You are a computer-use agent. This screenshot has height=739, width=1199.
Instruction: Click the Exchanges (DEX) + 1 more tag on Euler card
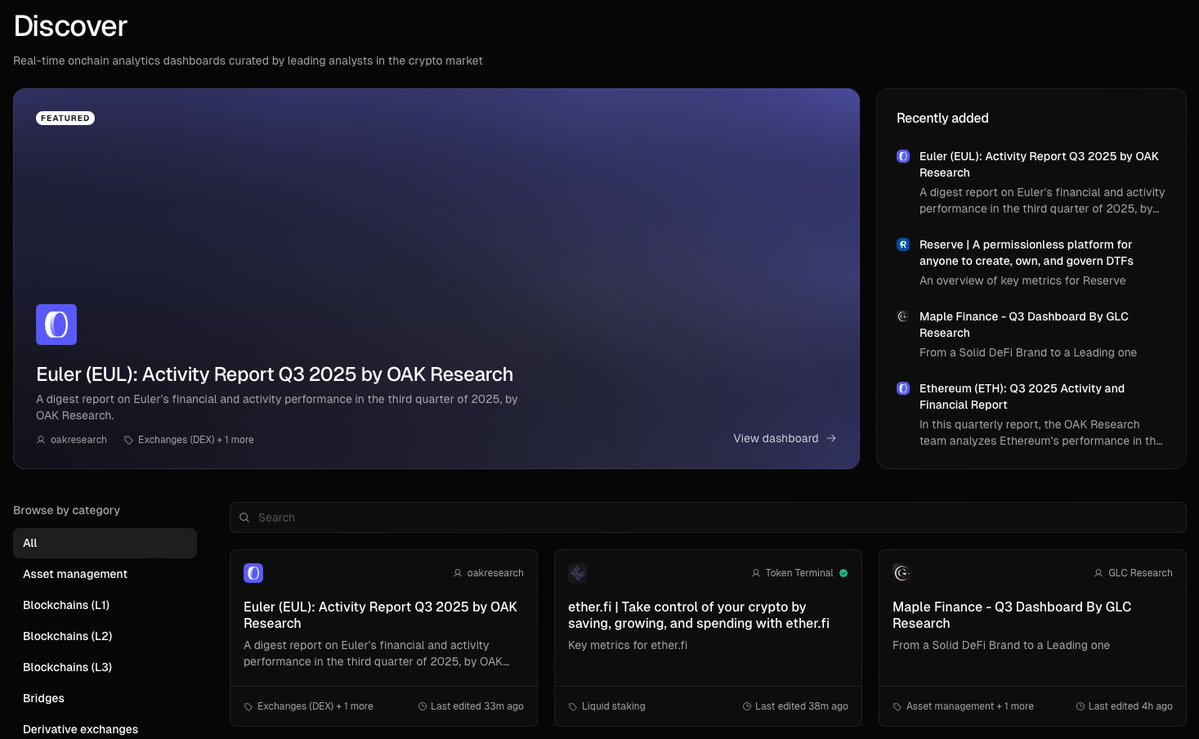(315, 707)
